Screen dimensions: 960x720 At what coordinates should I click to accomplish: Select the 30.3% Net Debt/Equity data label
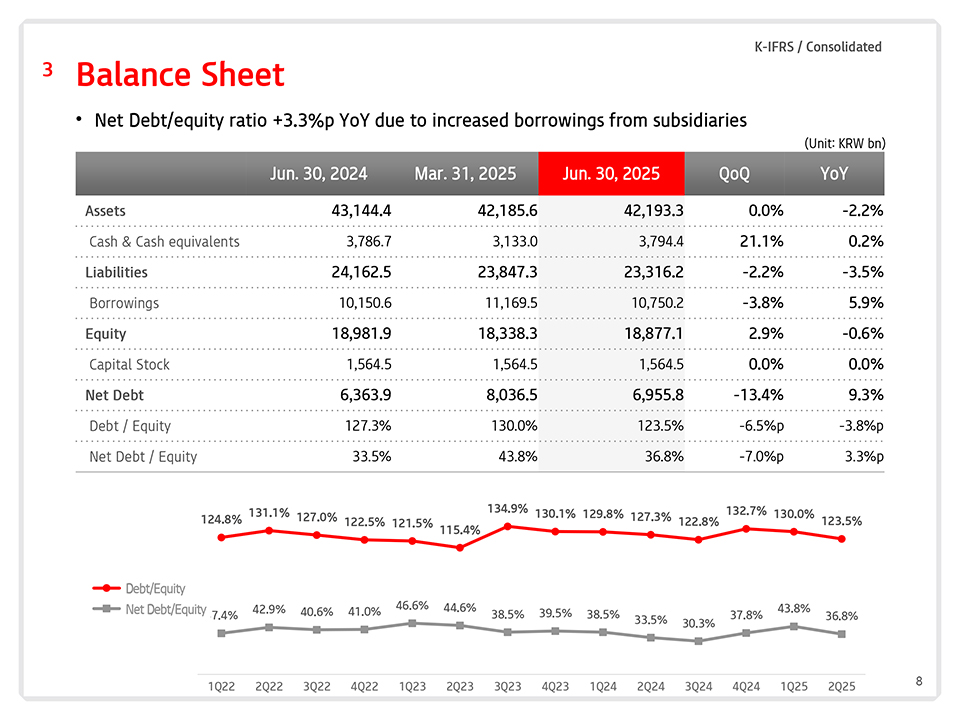tap(698, 624)
